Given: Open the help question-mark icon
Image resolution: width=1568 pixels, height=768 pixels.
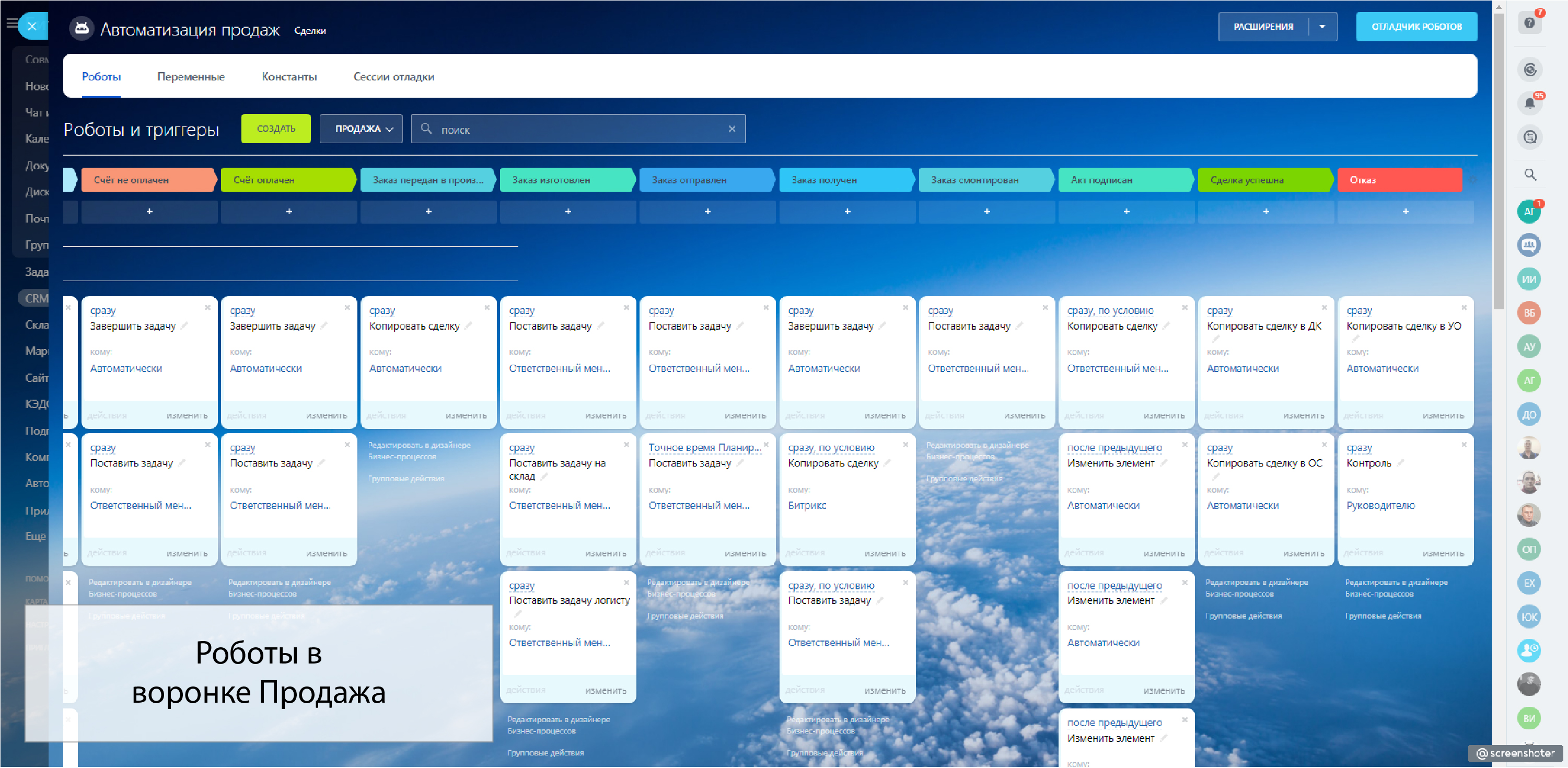Looking at the screenshot, I should [1529, 23].
